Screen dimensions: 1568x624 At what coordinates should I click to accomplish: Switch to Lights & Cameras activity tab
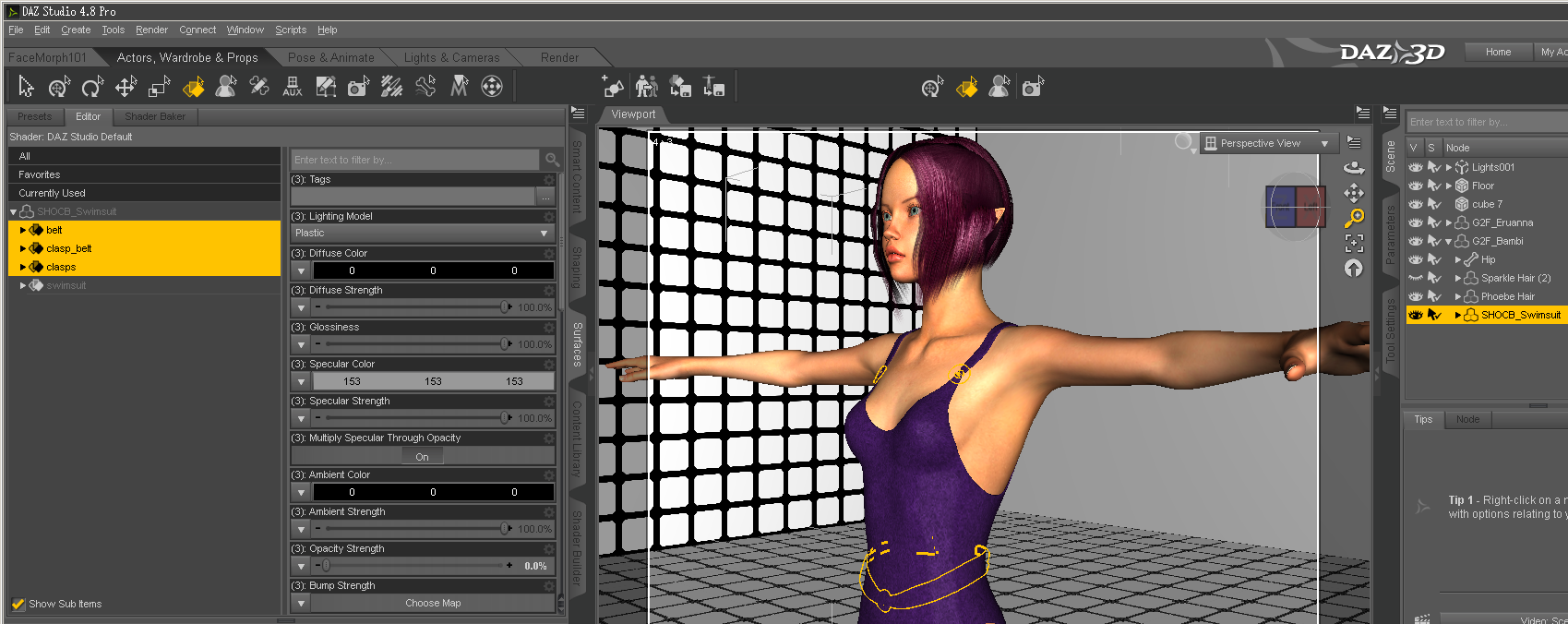tap(451, 57)
